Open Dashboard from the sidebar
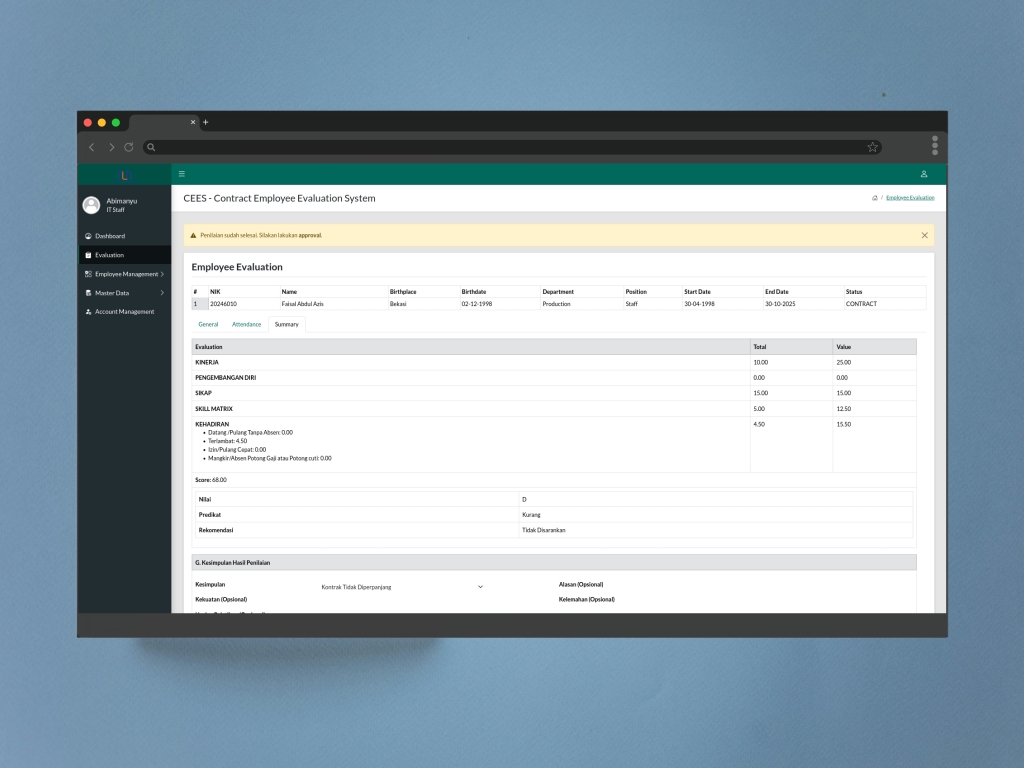The width and height of the screenshot is (1024, 768). pos(110,236)
